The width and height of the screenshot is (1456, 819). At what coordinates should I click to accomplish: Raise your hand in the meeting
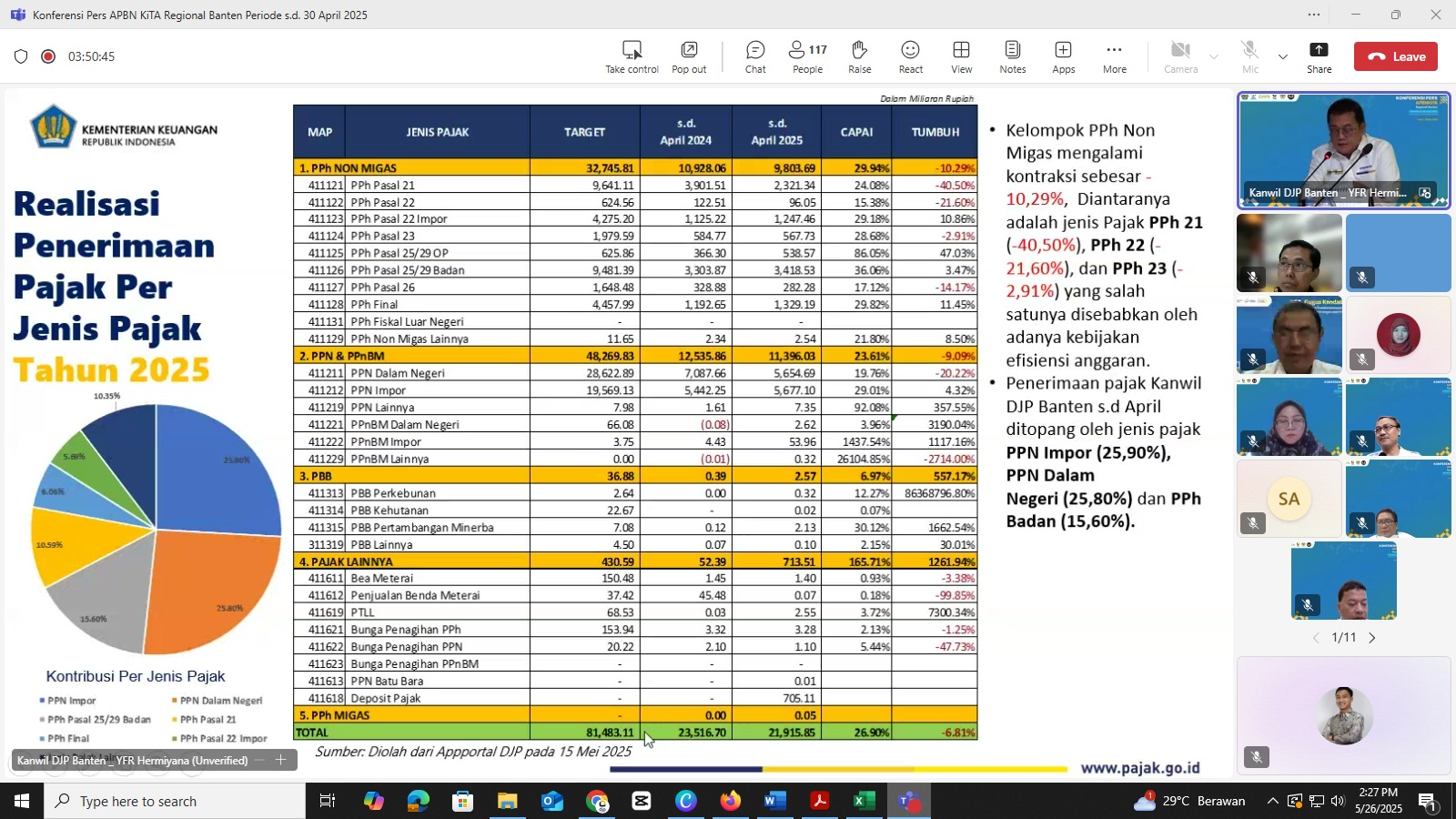(x=859, y=56)
